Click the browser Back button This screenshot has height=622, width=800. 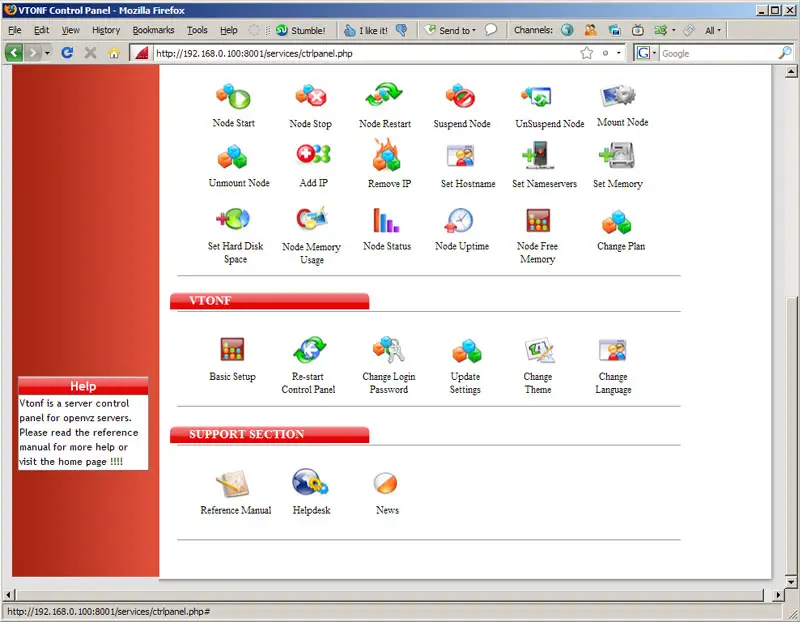14,53
